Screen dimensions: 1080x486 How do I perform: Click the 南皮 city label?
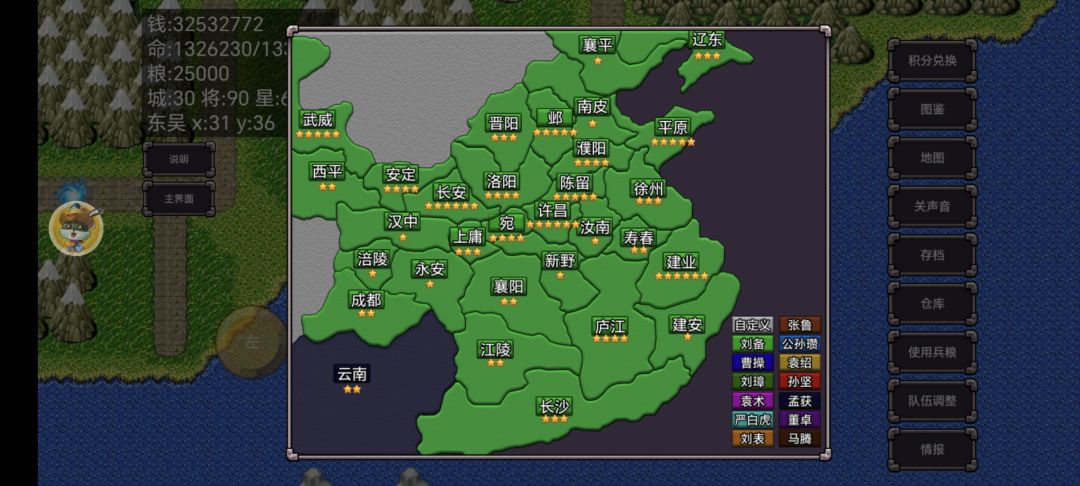click(x=592, y=107)
